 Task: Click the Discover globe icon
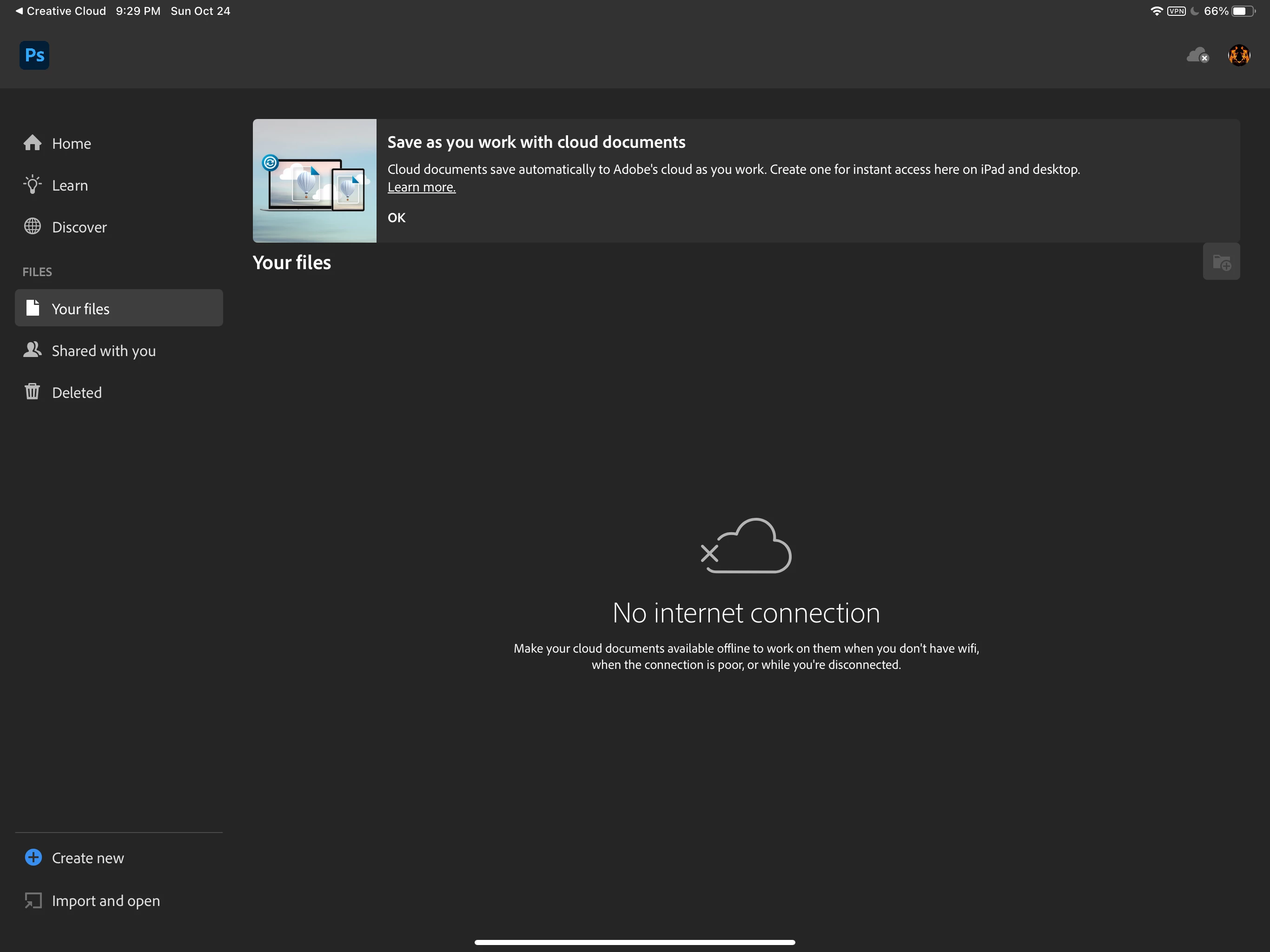[x=33, y=227]
